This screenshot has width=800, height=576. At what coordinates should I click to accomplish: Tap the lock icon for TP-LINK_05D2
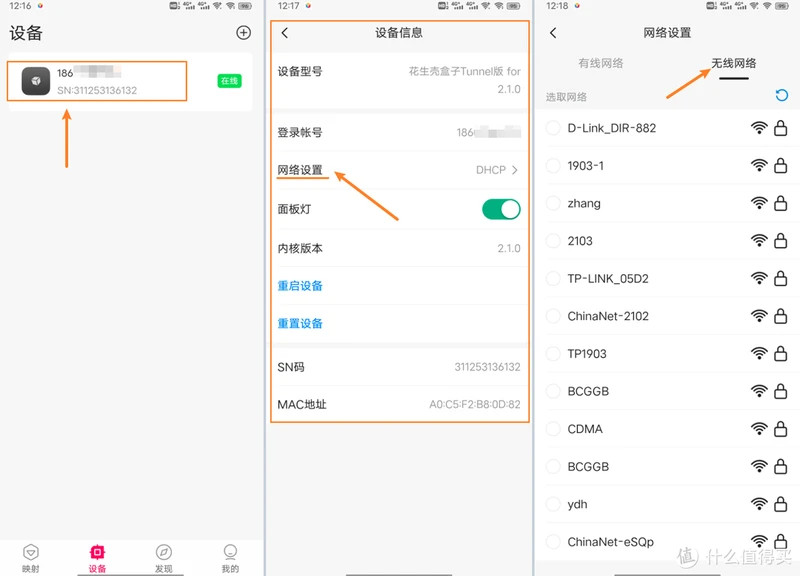(780, 278)
